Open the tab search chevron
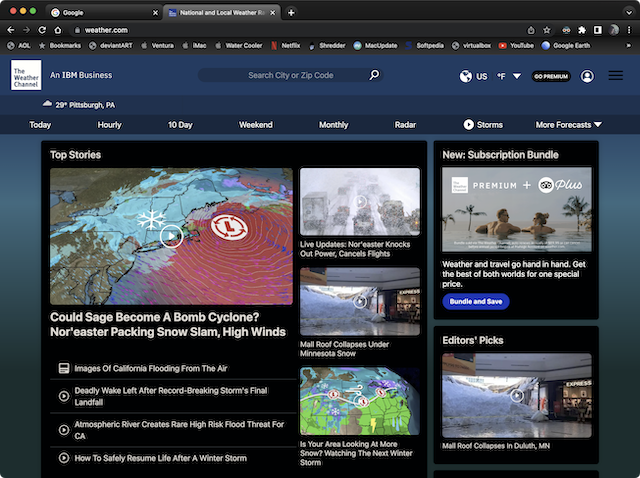 pyautogui.click(x=629, y=13)
